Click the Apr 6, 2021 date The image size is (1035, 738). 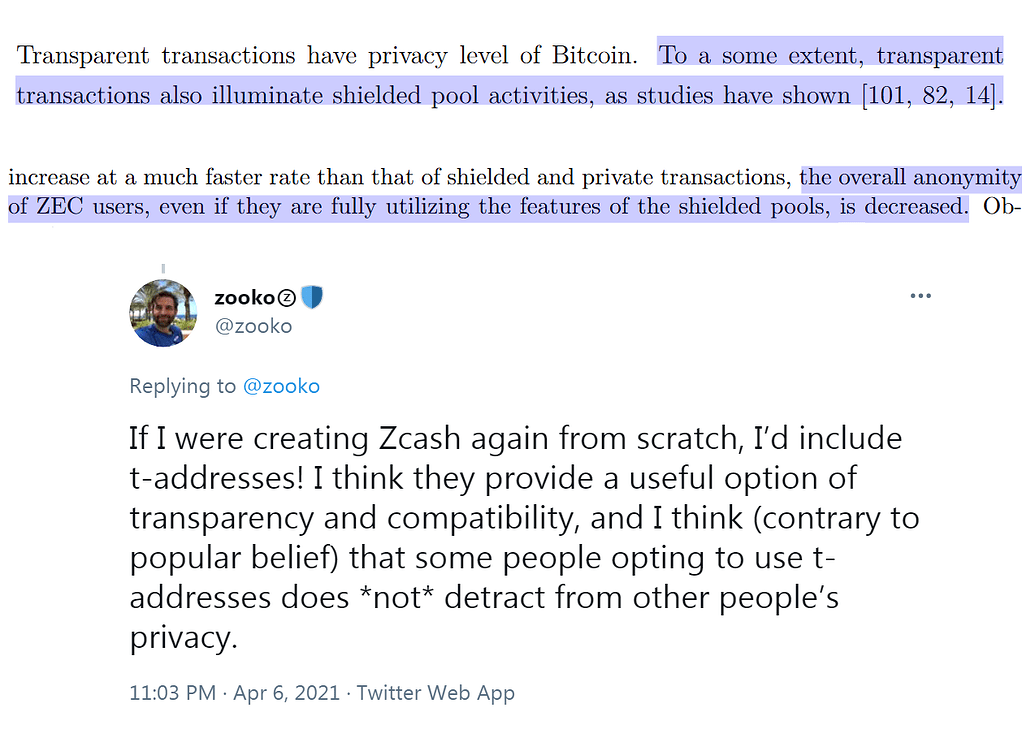(280, 692)
